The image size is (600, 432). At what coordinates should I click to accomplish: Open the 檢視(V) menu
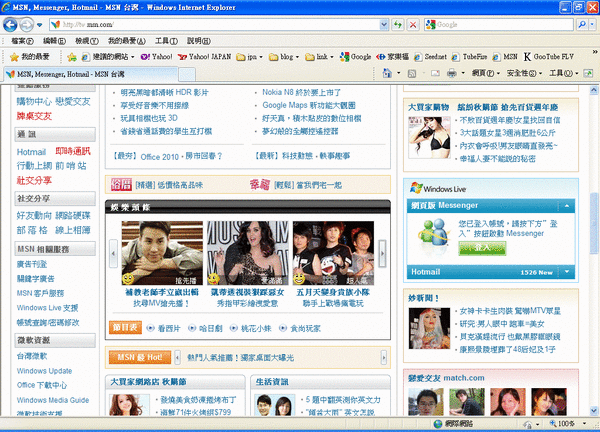87,41
